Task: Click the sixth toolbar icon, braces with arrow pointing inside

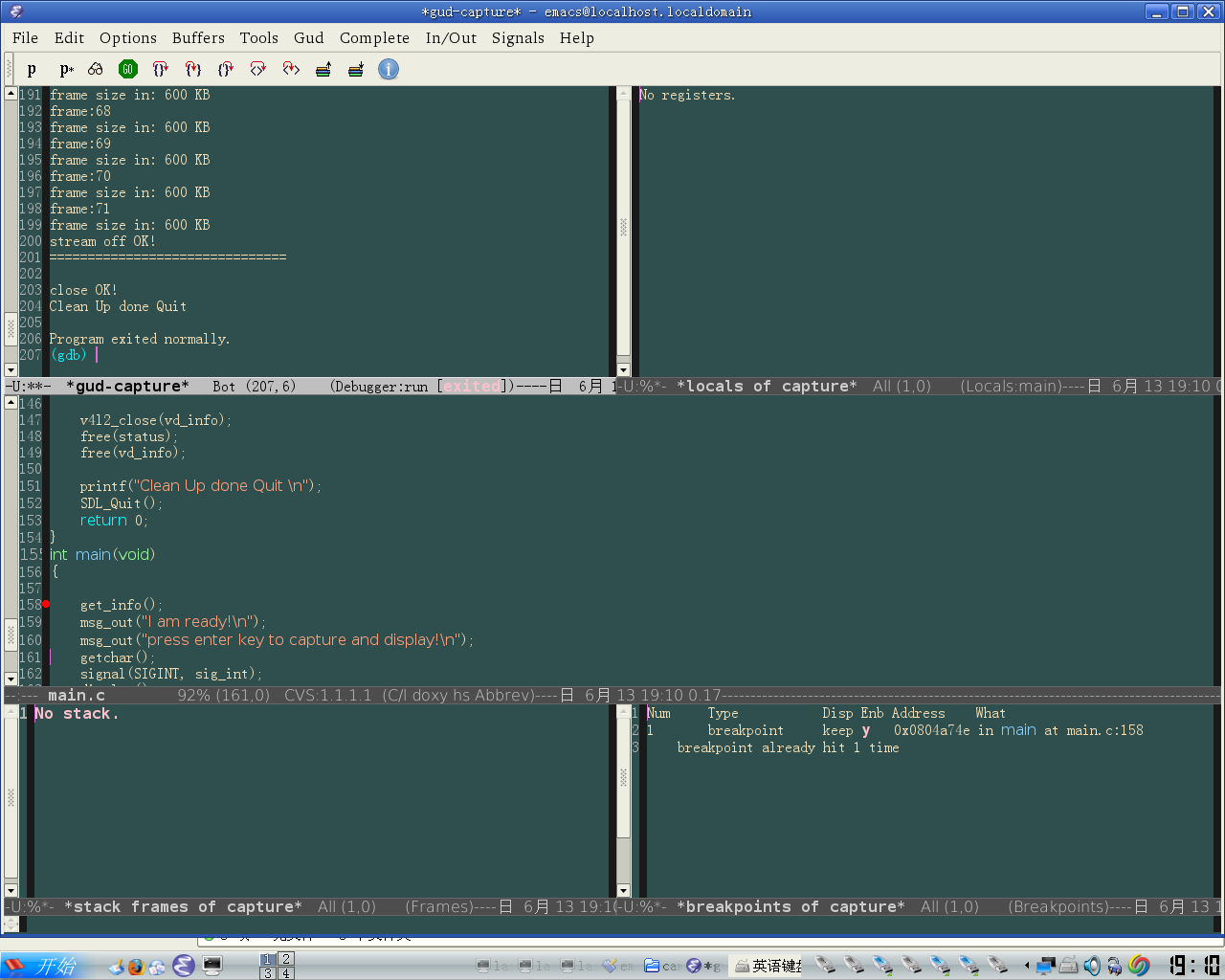Action: (192, 69)
